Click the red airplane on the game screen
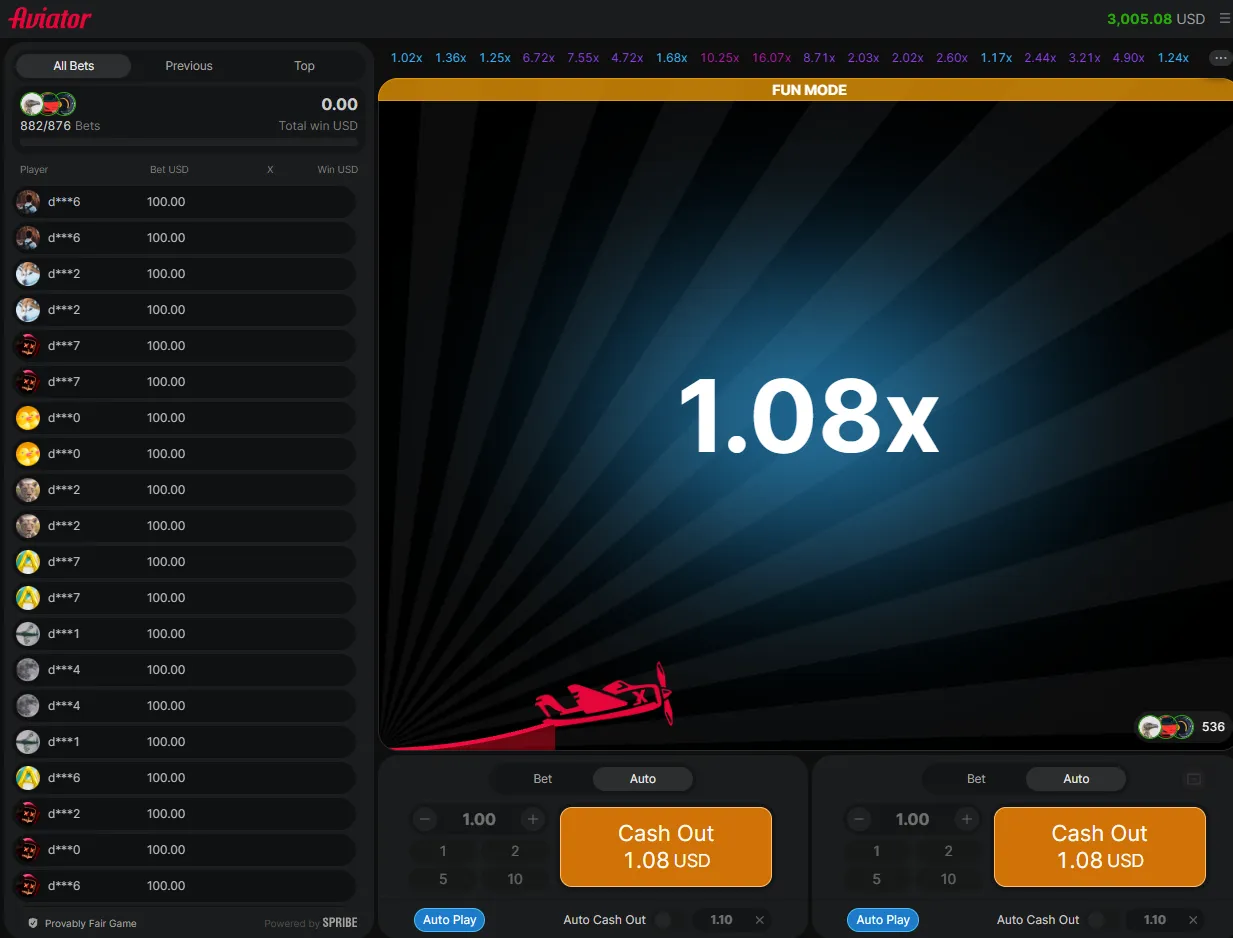The width and height of the screenshot is (1233, 938). click(x=604, y=694)
